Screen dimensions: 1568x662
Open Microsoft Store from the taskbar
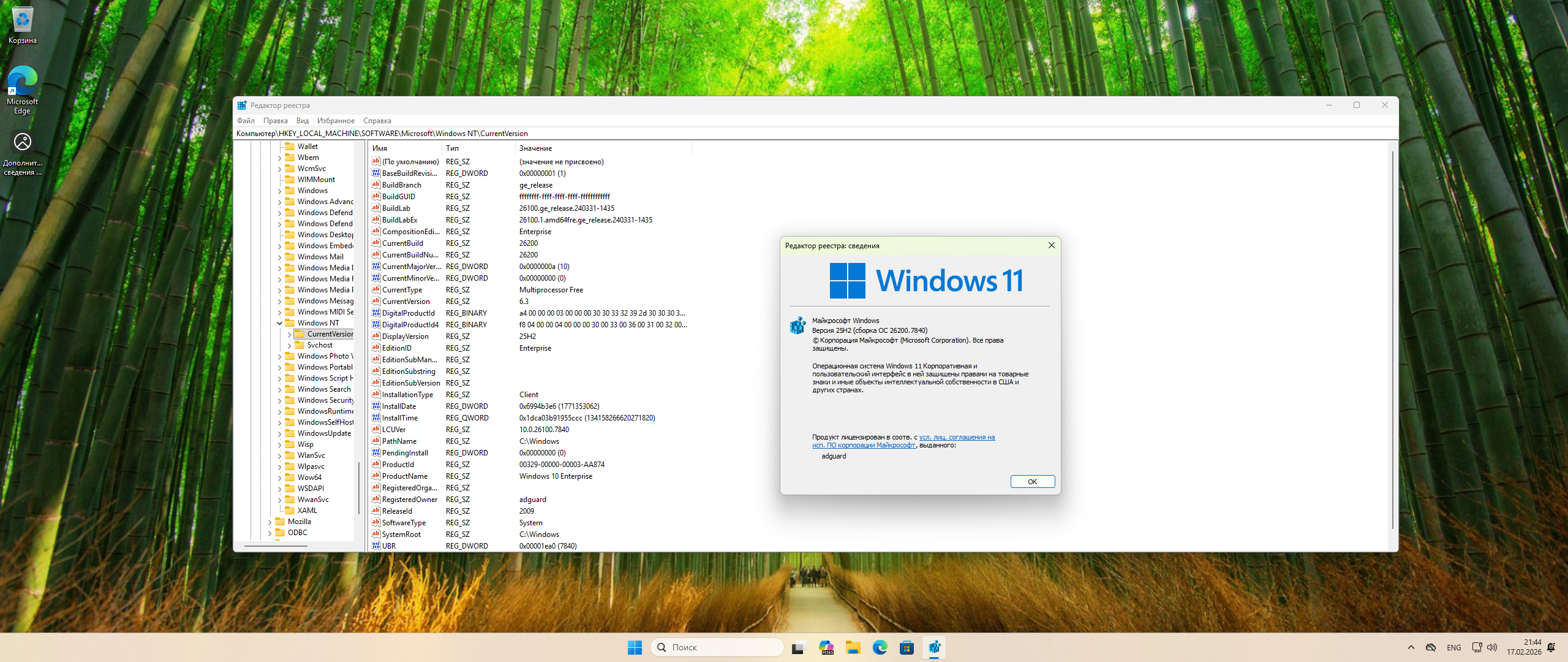point(907,647)
